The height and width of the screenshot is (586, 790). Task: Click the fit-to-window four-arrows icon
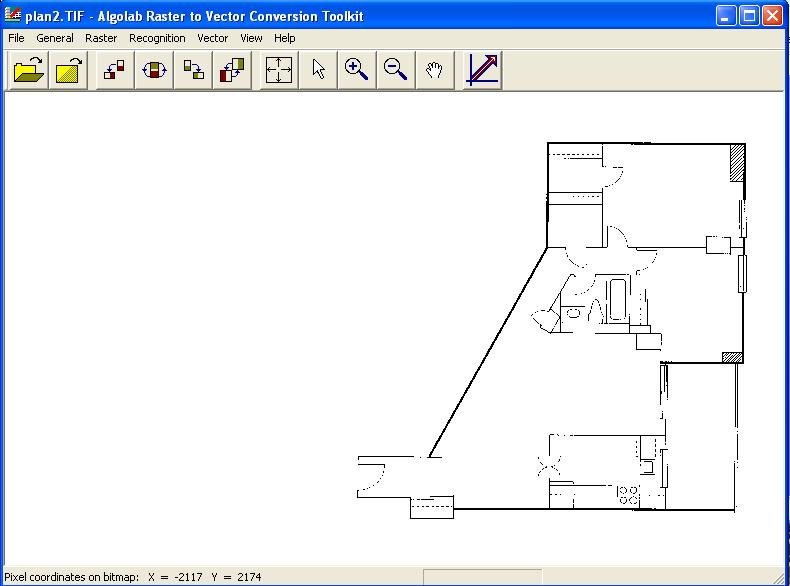(x=279, y=70)
